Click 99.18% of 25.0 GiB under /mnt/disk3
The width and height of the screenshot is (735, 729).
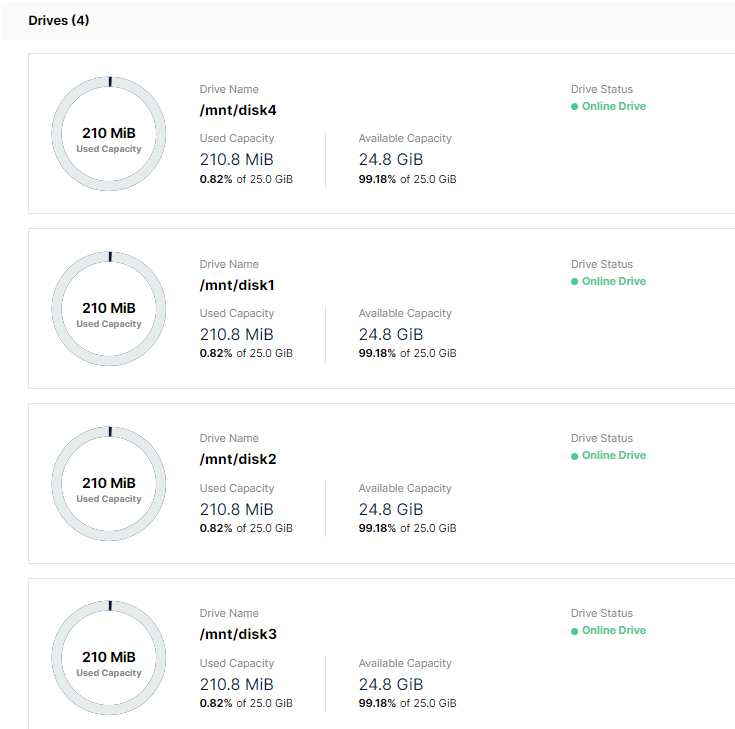(407, 703)
